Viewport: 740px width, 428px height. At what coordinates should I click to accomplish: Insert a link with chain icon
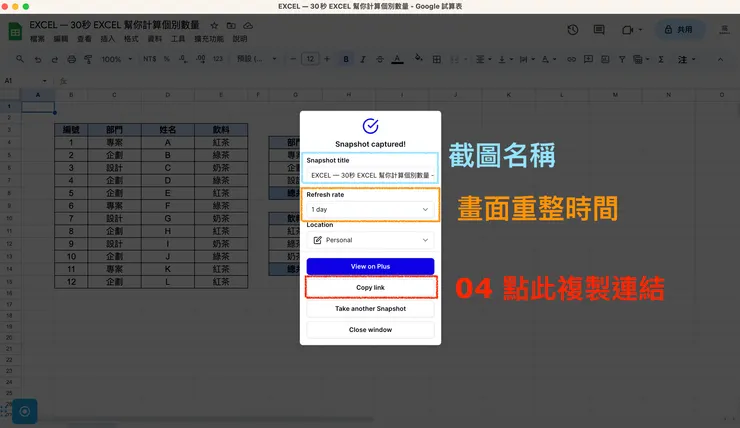click(571, 59)
